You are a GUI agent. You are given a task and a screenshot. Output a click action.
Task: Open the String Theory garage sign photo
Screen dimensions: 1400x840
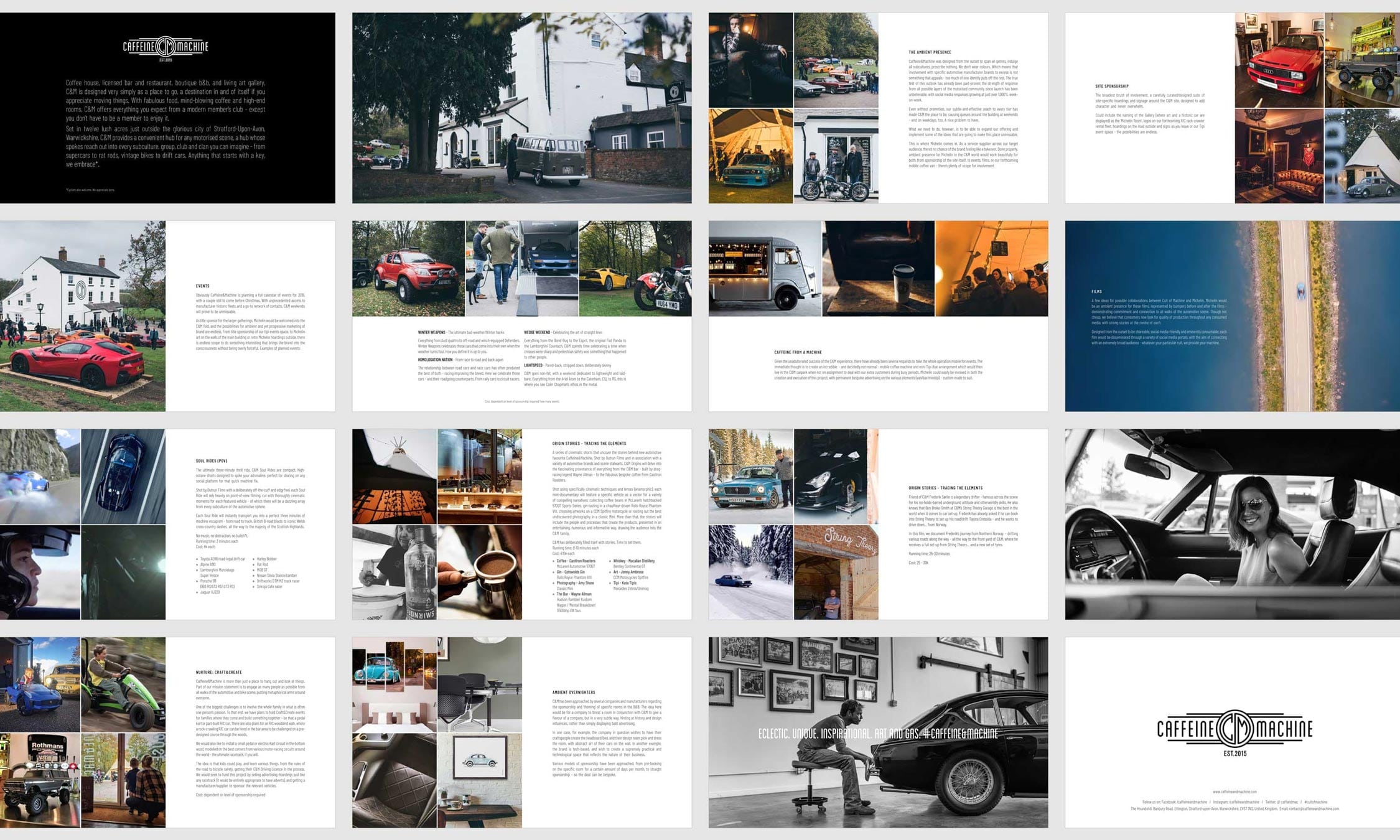(x=836, y=572)
